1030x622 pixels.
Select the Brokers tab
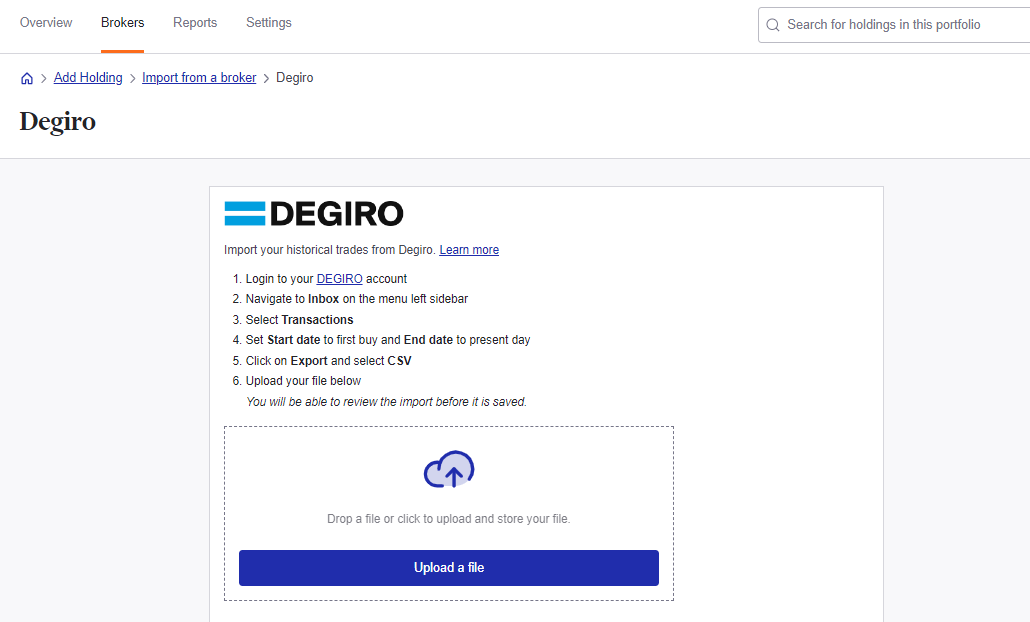[x=122, y=22]
